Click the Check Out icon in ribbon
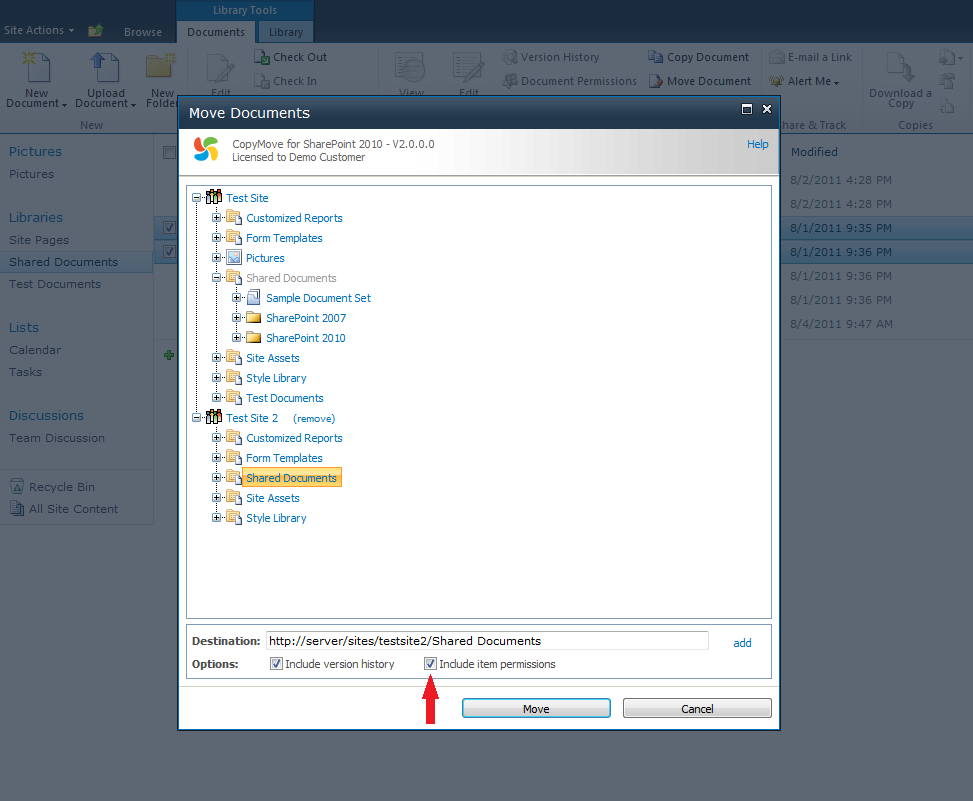The image size is (973, 801). [262, 57]
